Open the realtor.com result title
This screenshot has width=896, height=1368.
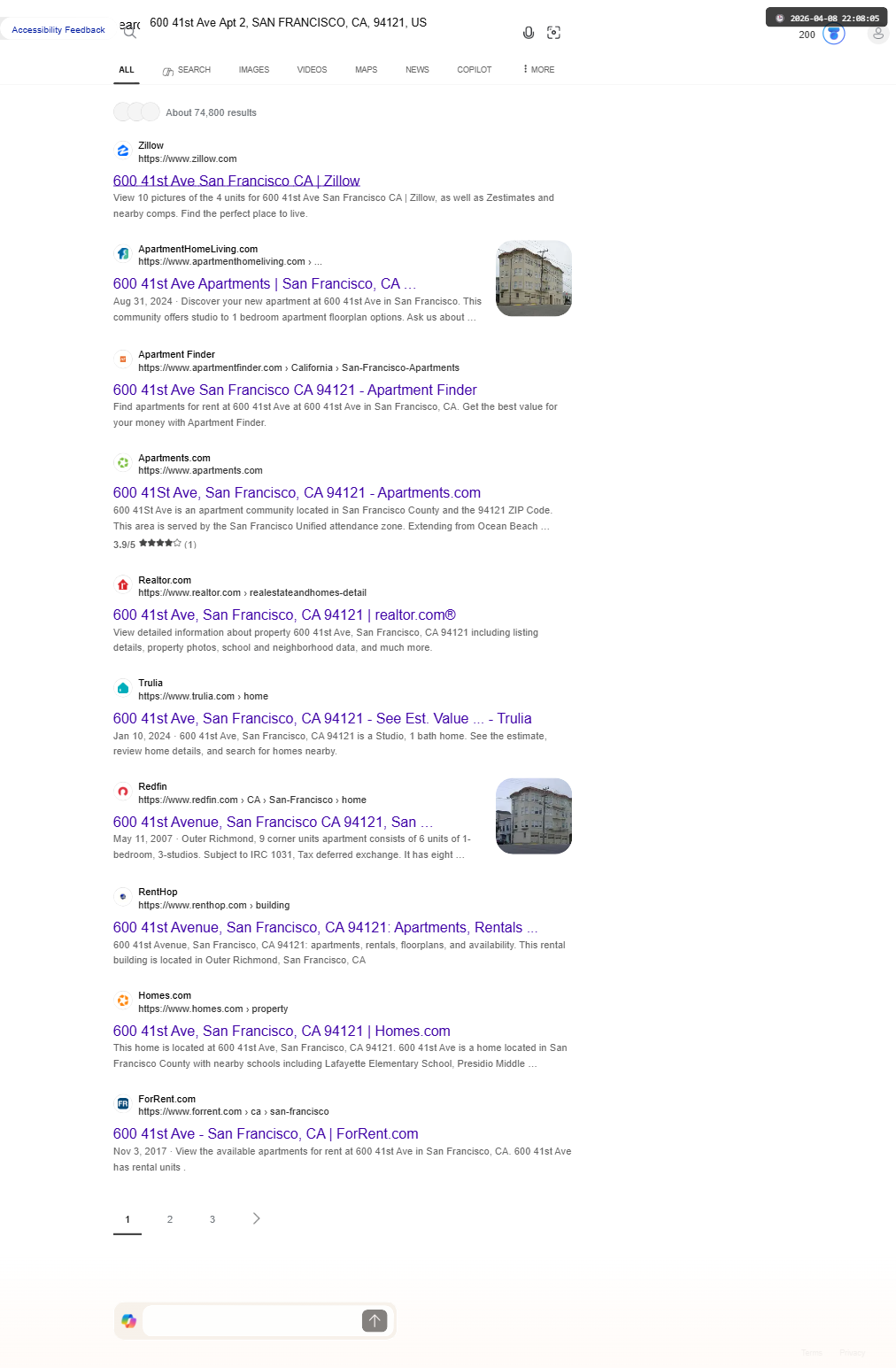coord(284,615)
